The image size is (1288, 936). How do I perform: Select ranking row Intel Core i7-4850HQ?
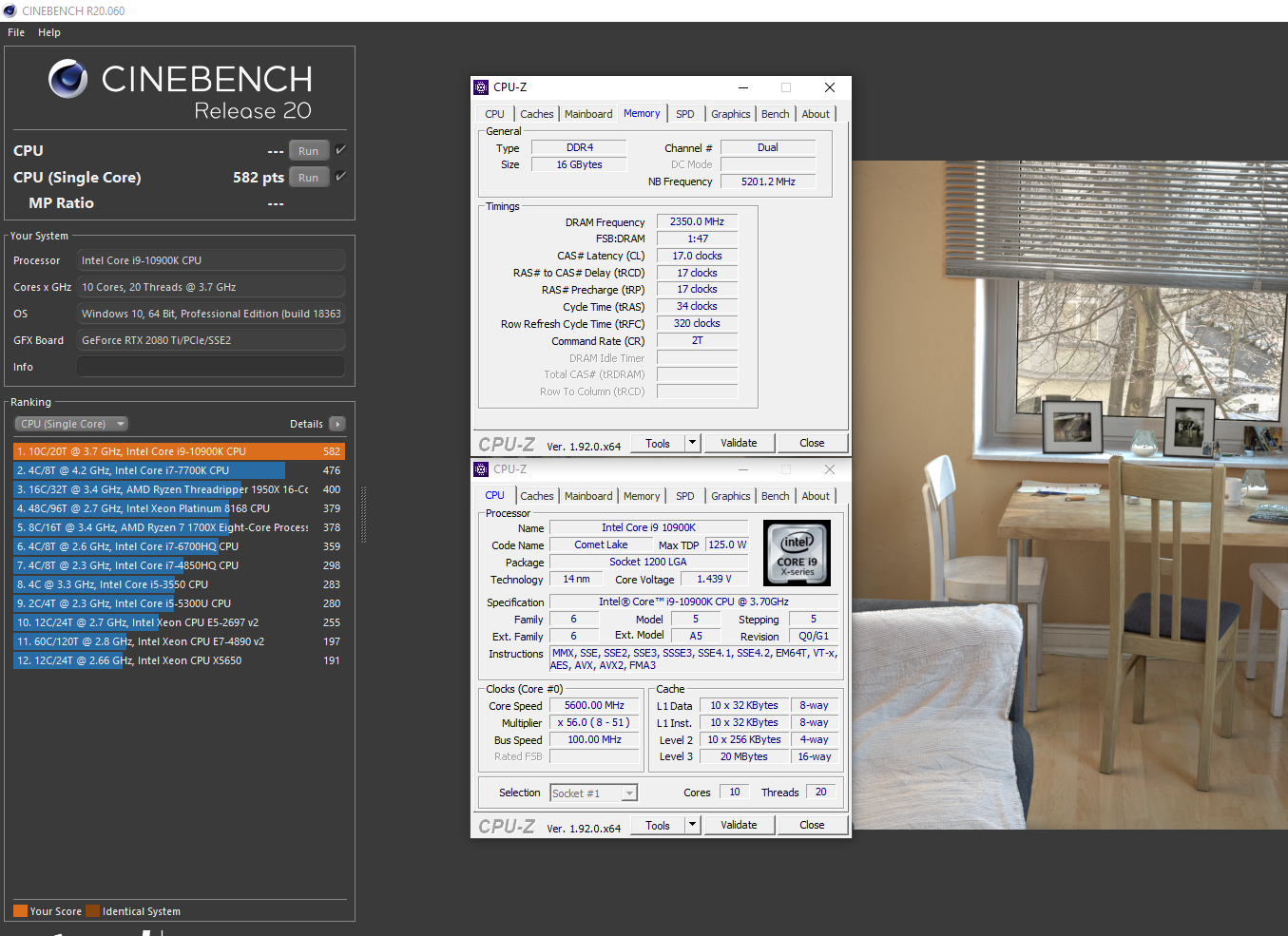[179, 565]
